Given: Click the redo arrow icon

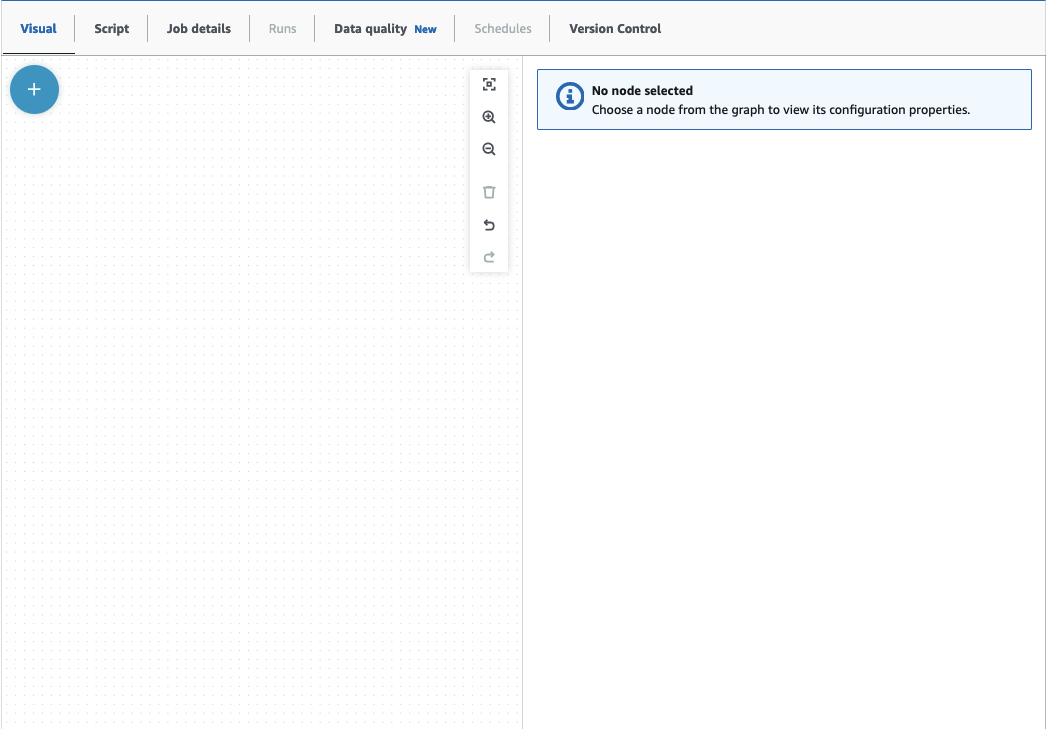Looking at the screenshot, I should point(489,258).
